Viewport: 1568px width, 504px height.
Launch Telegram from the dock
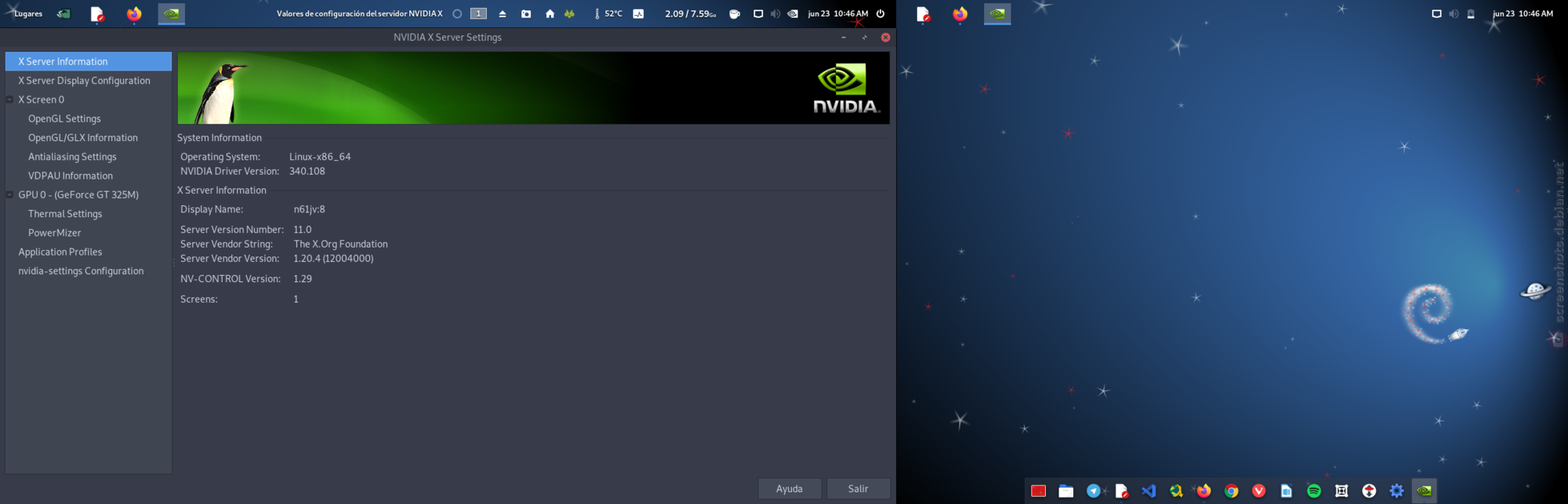(1094, 491)
